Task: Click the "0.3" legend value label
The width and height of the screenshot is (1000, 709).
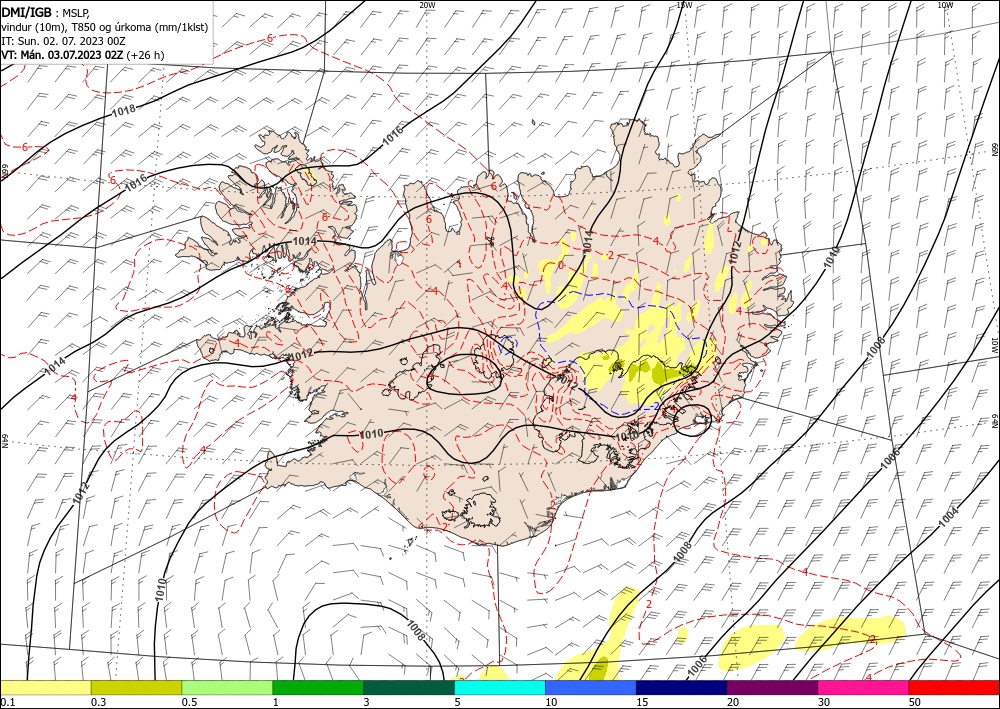Action: tap(98, 702)
